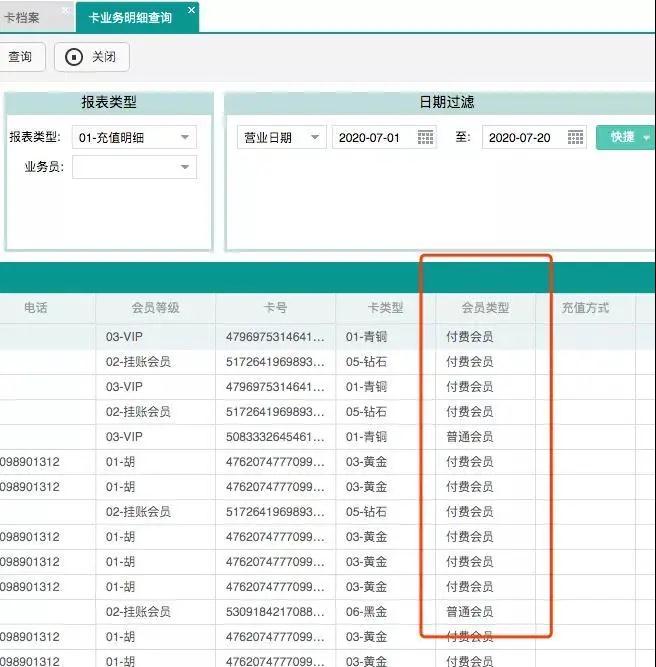Close the 卡业务明细查询 tab

point(191,10)
